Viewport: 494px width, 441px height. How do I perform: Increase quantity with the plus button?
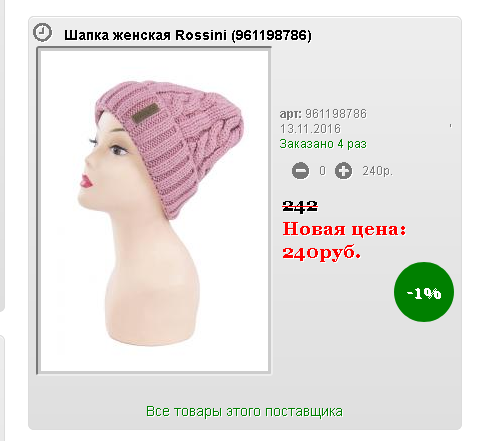tap(343, 171)
